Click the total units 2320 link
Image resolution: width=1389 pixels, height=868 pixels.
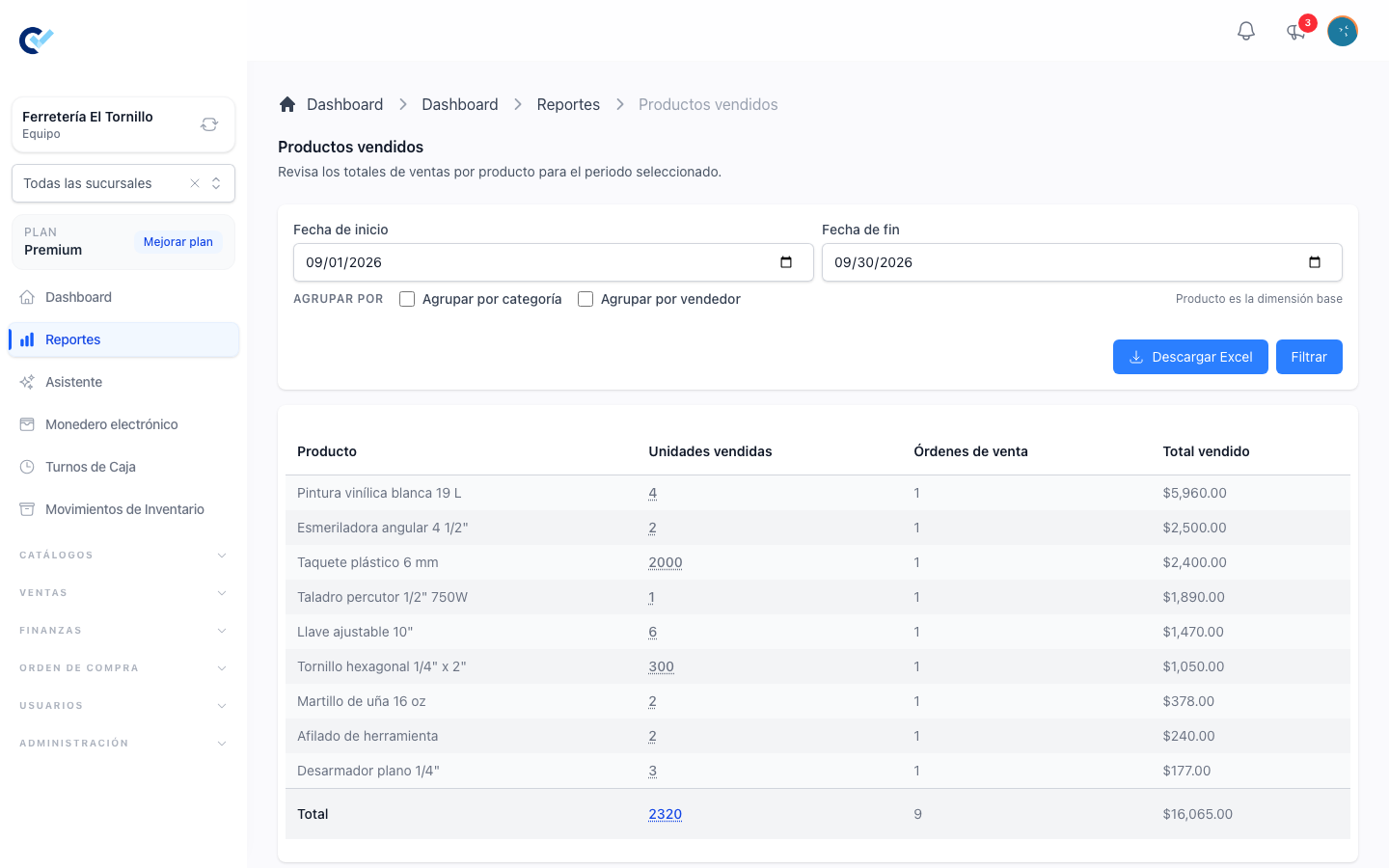pos(666,814)
